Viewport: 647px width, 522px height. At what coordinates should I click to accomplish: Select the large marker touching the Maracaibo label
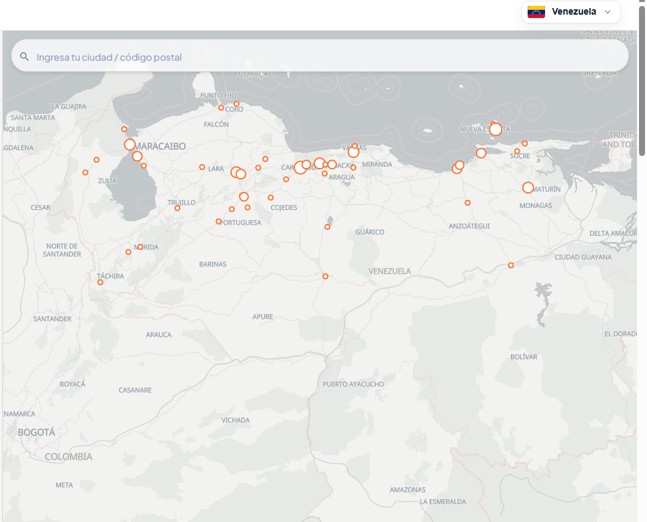(x=130, y=144)
